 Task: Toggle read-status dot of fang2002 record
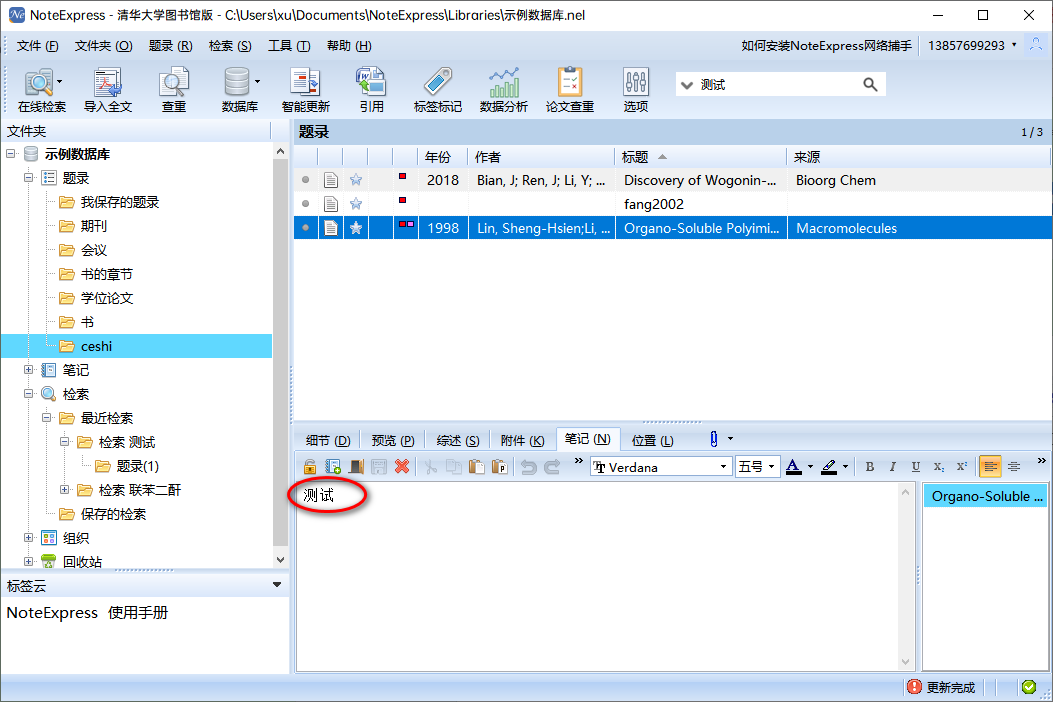tap(306, 204)
